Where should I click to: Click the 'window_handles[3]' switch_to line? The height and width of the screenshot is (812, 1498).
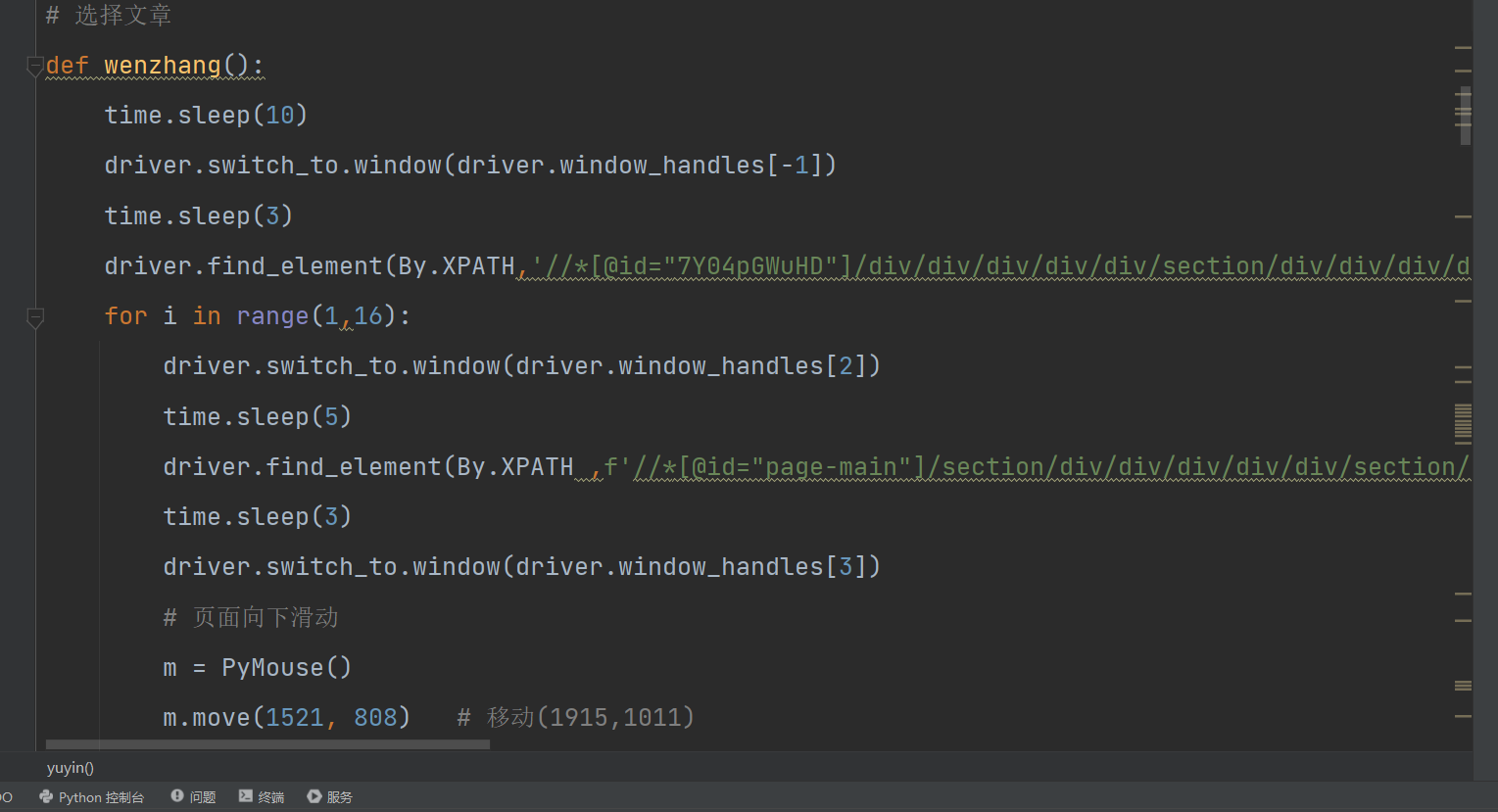[521, 567]
